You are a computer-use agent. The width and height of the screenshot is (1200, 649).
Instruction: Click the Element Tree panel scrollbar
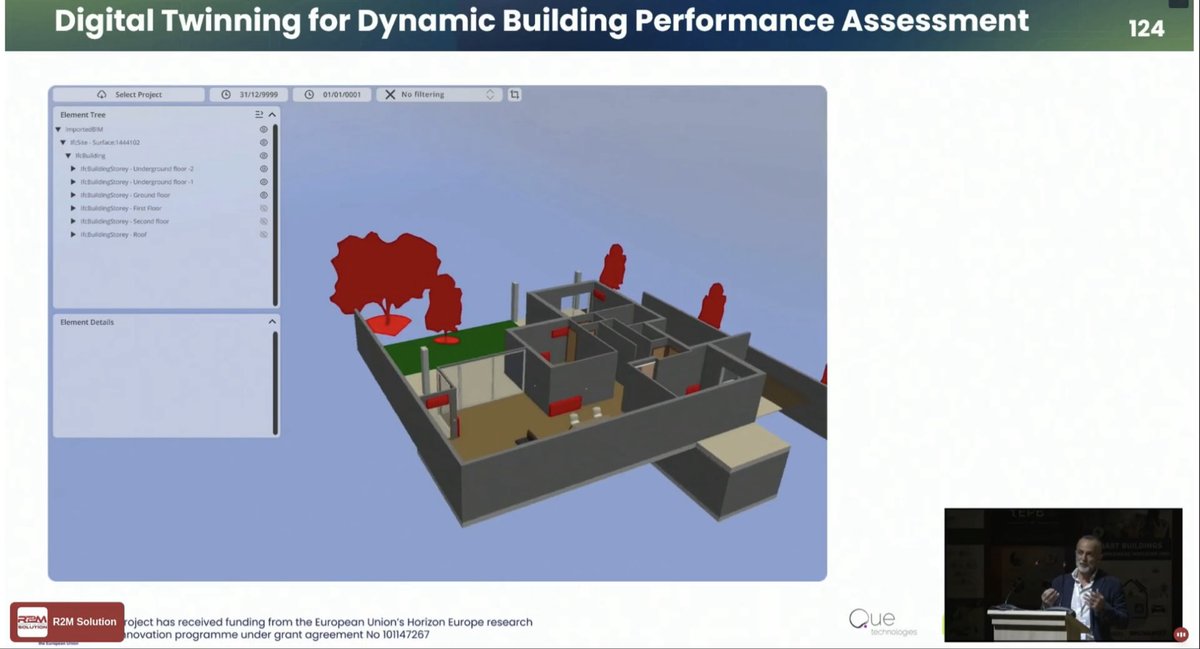tap(275, 214)
